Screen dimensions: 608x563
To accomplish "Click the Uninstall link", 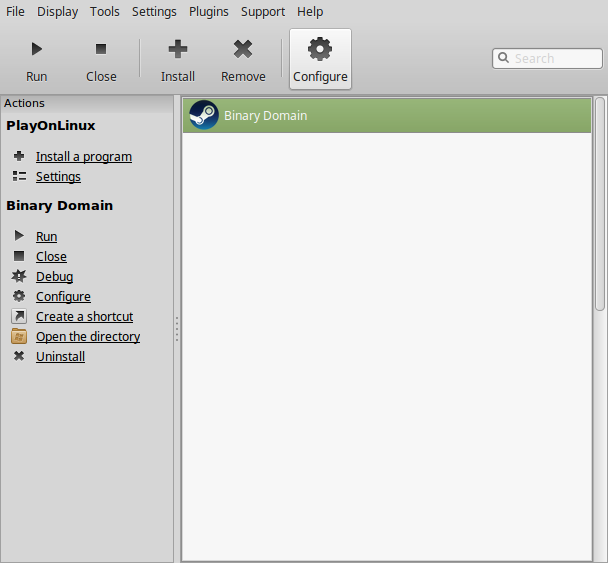I will tap(60, 357).
